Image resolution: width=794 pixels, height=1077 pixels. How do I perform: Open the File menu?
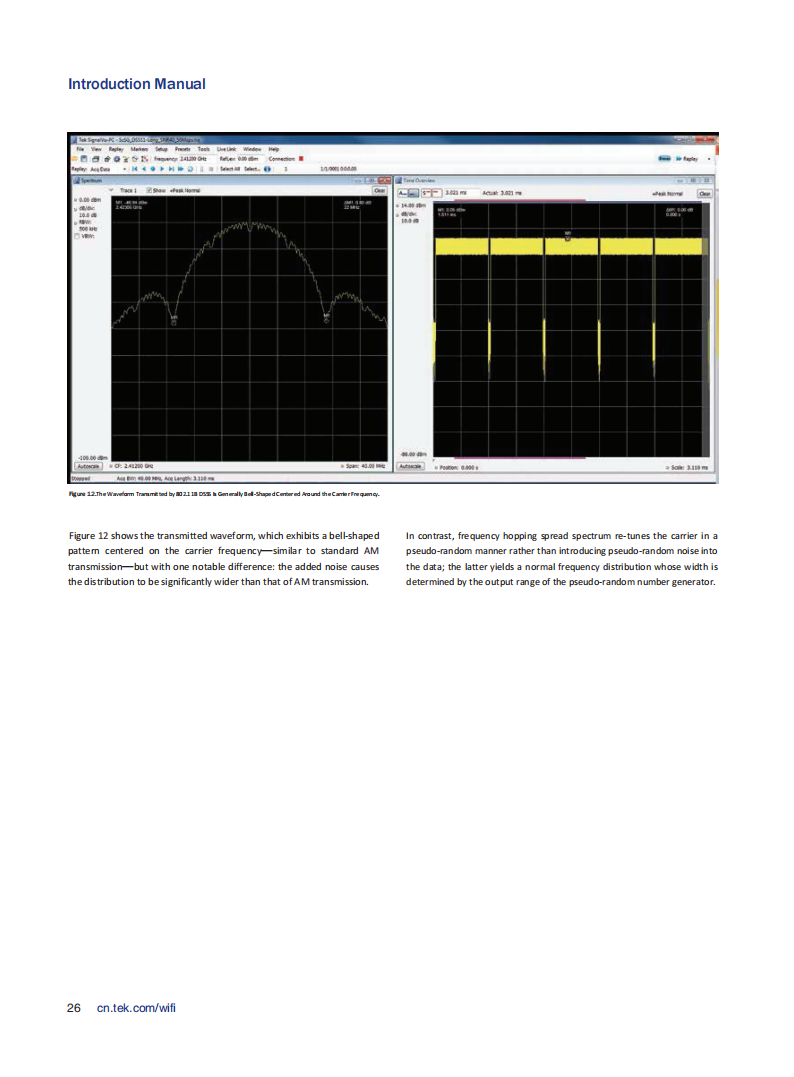pos(80,149)
